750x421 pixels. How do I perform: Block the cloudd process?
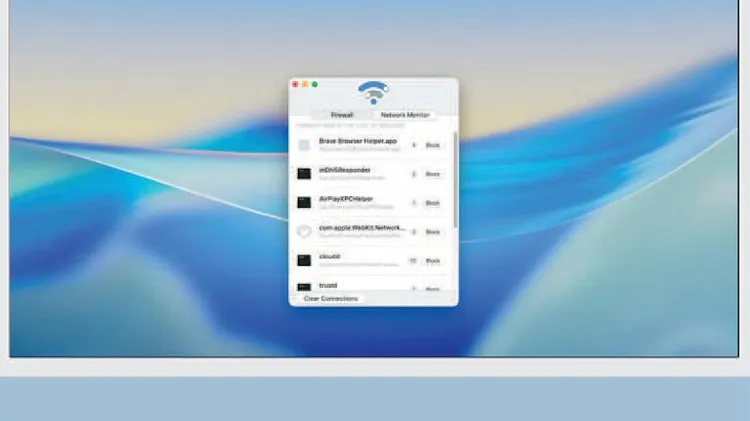coord(432,261)
